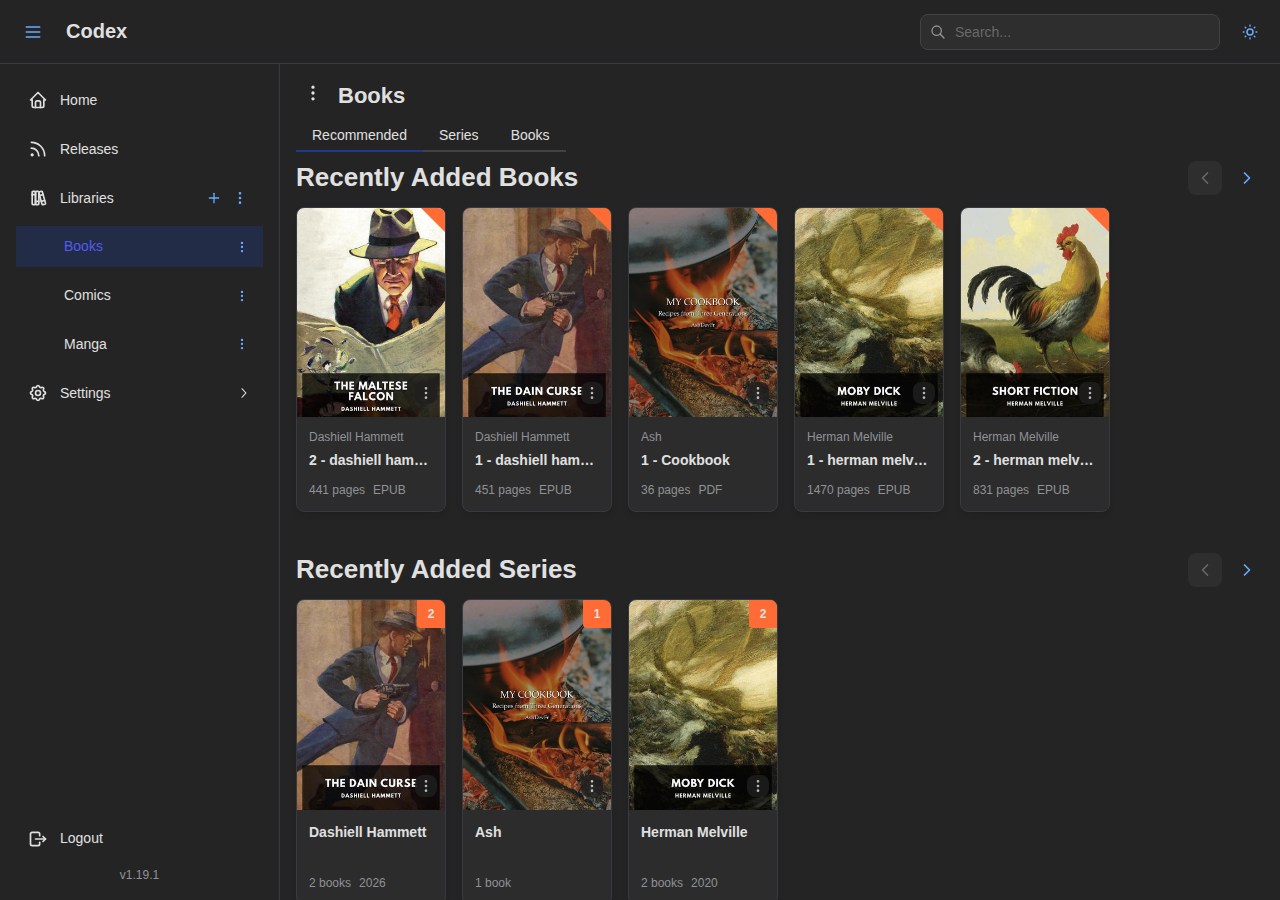
Task: Open the Short Fiction rooster cover
Action: coord(1035,312)
